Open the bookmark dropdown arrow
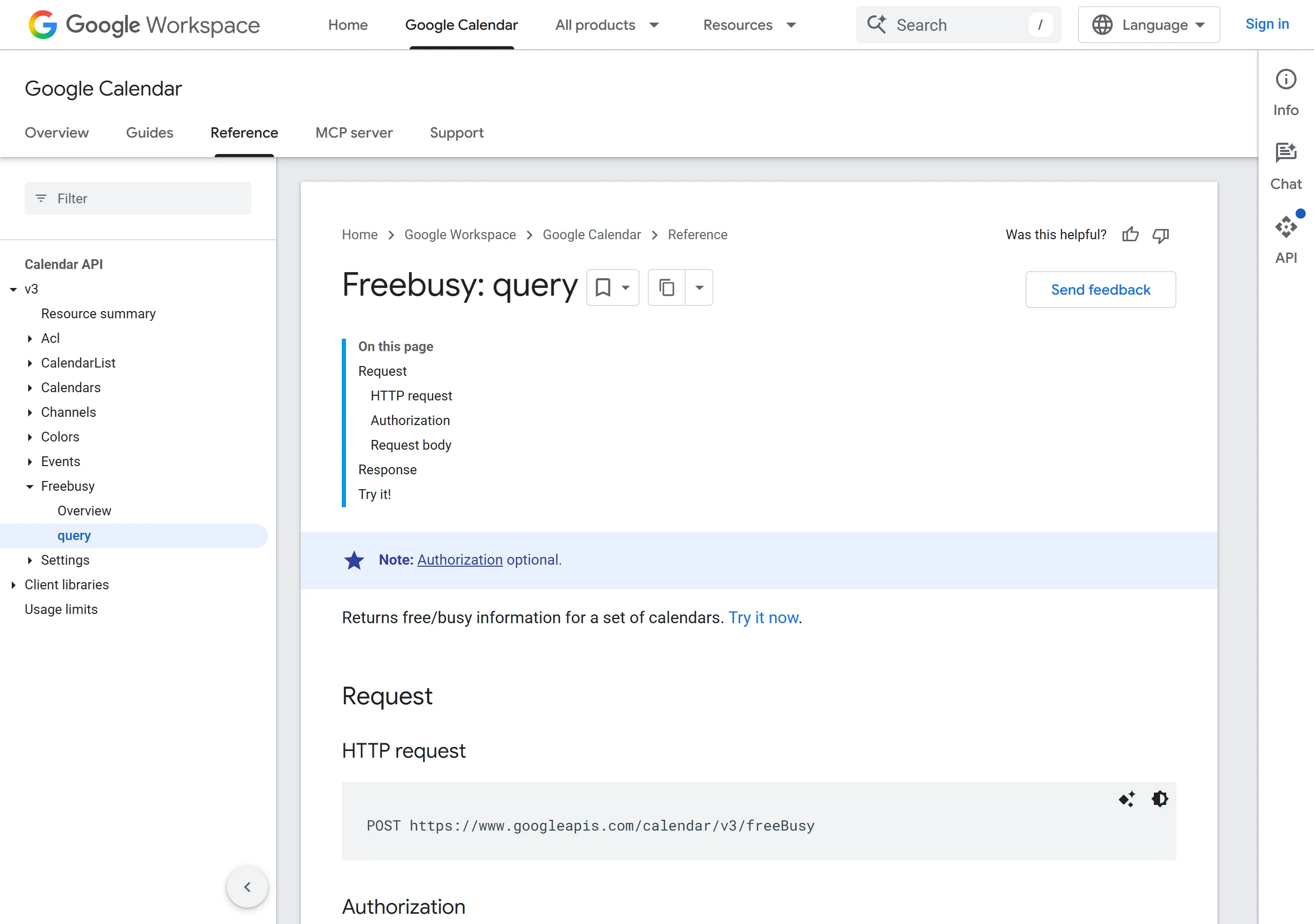This screenshot has height=924, width=1314. click(626, 287)
